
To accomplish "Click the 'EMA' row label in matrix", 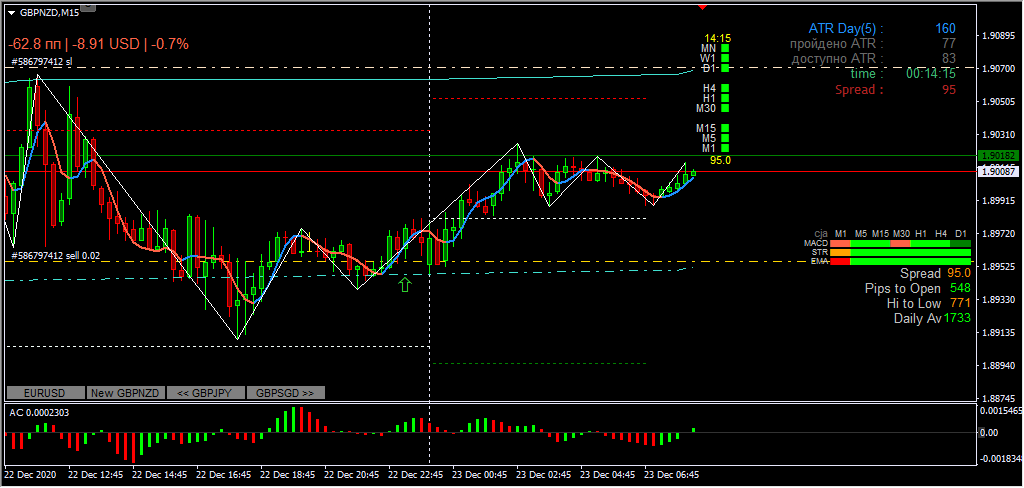I will 820,261.
